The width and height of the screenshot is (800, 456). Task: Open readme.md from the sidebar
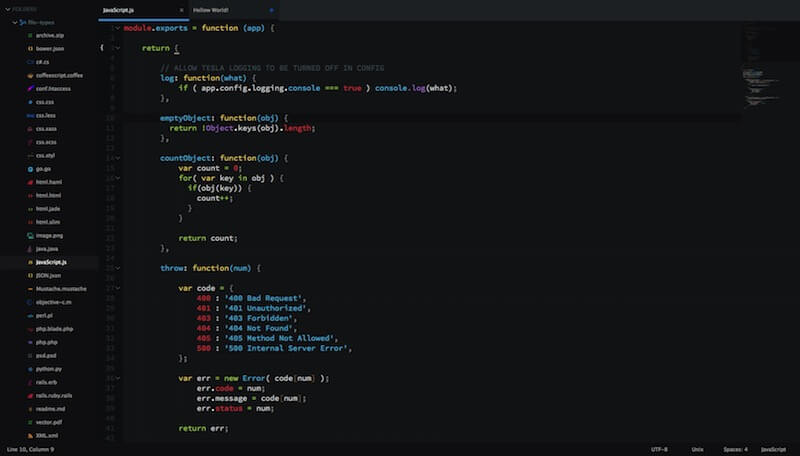tap(50, 408)
